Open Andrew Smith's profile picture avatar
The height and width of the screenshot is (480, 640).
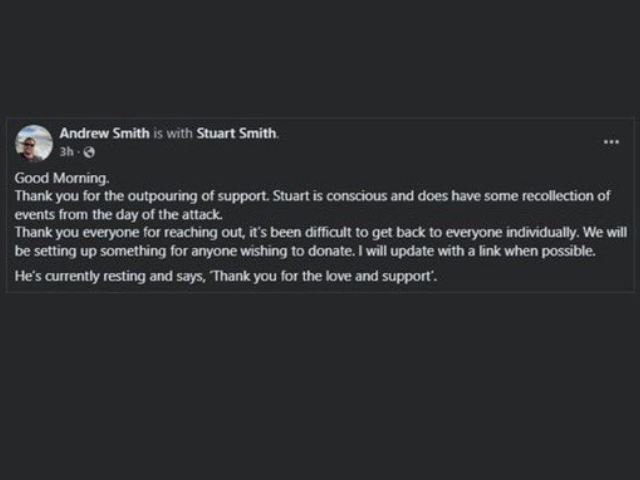coord(34,143)
